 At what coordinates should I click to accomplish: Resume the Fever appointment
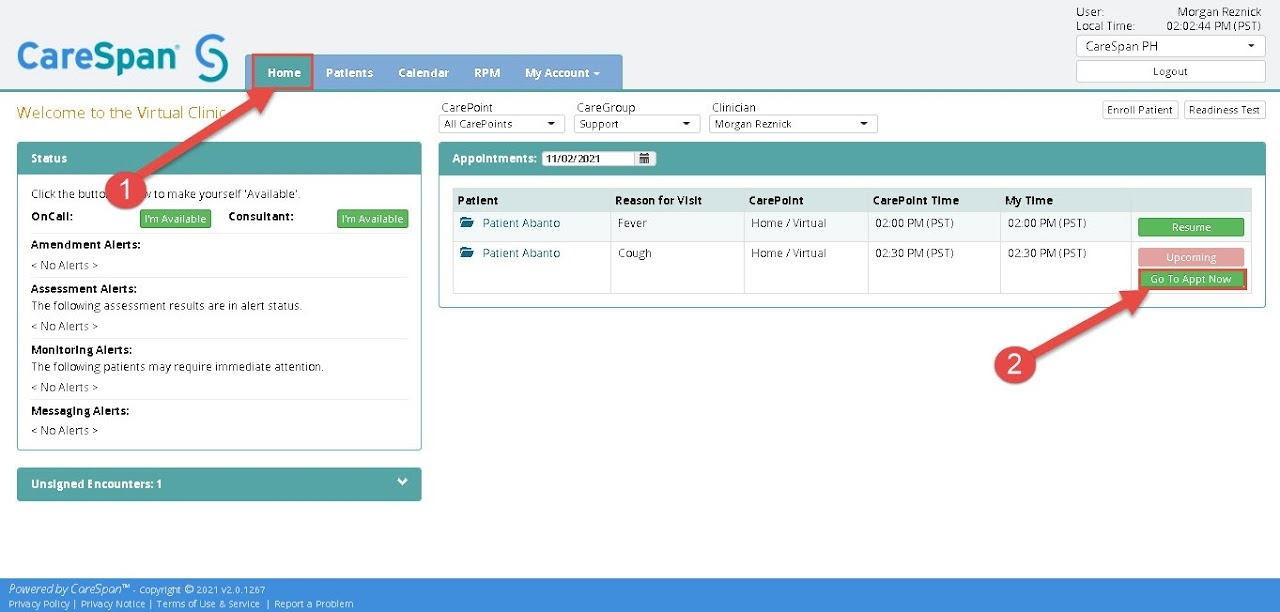(x=1191, y=227)
